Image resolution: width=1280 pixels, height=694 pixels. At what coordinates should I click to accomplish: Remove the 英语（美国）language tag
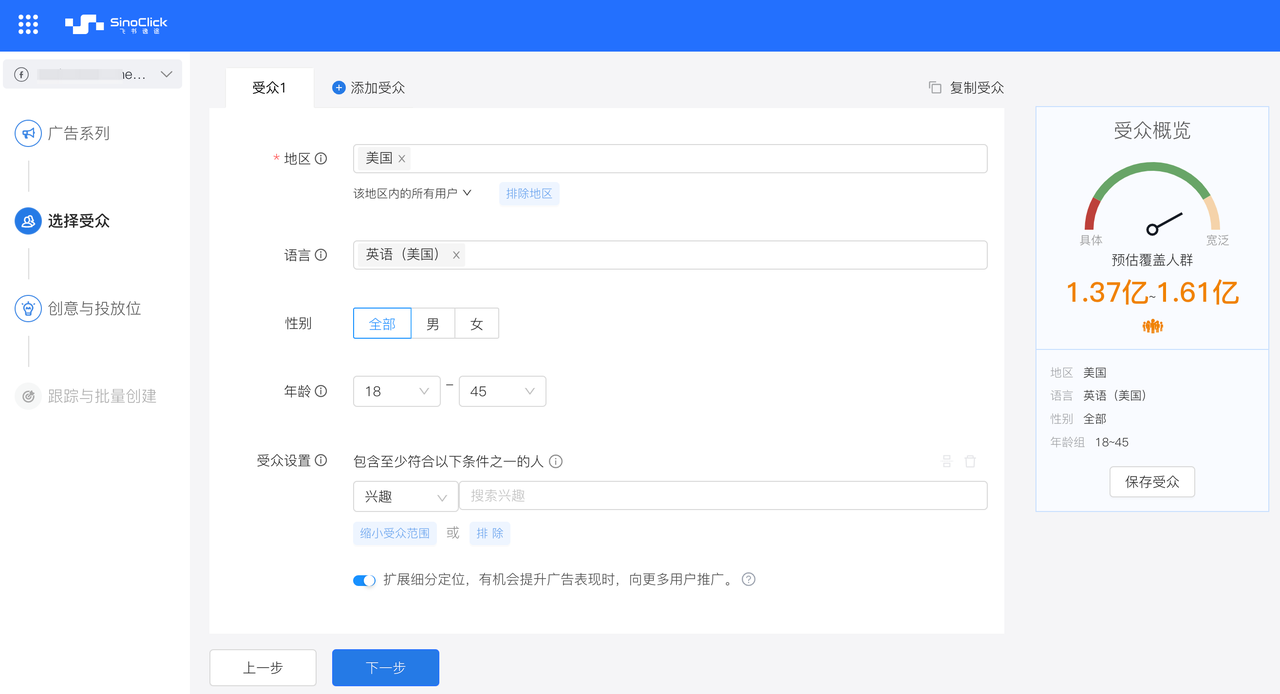456,255
